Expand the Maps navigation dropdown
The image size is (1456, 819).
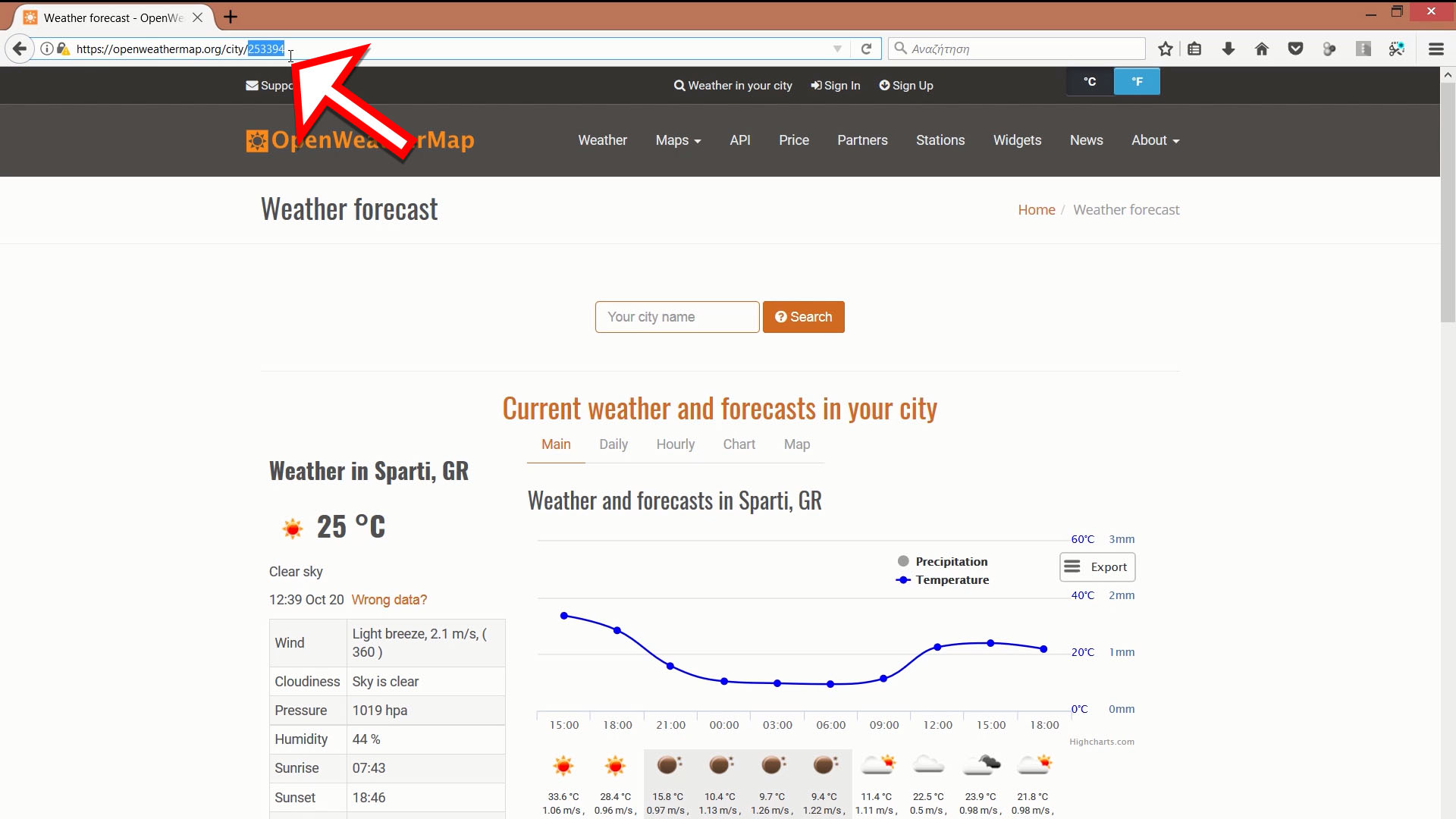pyautogui.click(x=677, y=140)
